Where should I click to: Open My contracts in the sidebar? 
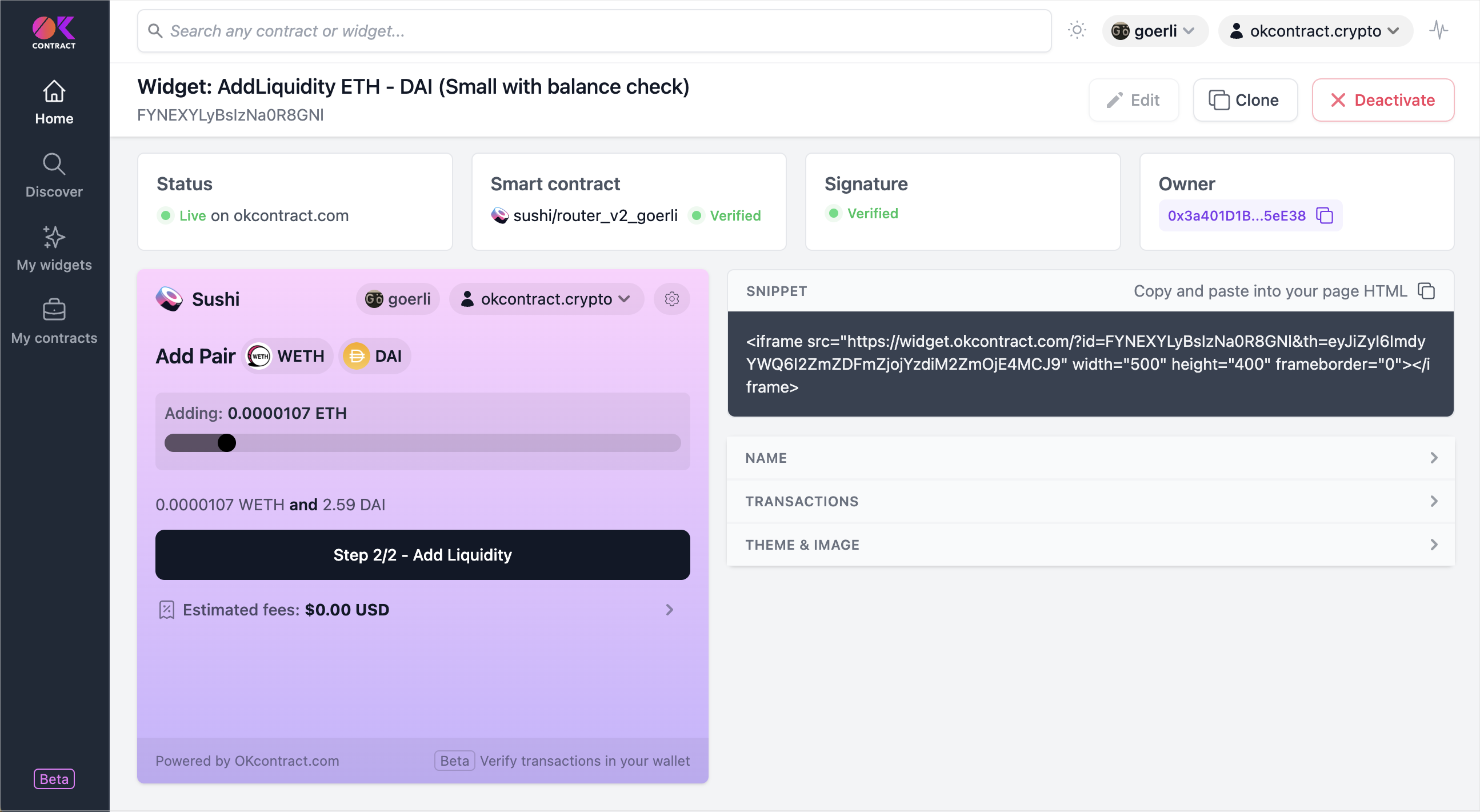tap(54, 321)
